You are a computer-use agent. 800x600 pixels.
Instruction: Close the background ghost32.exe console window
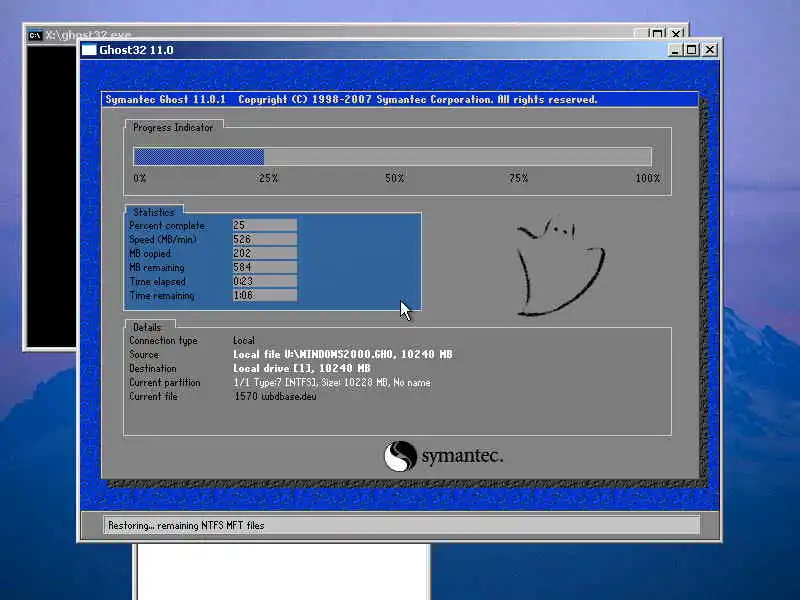676,34
